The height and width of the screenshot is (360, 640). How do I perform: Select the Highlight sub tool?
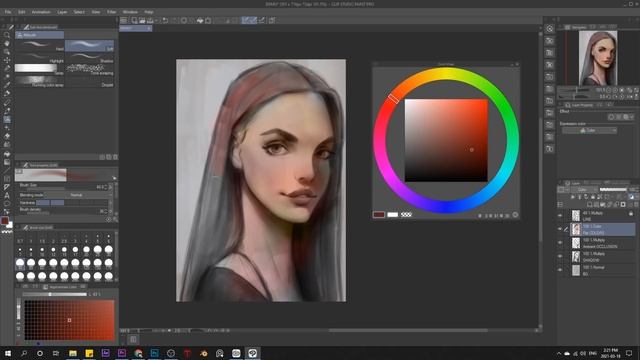click(x=40, y=58)
